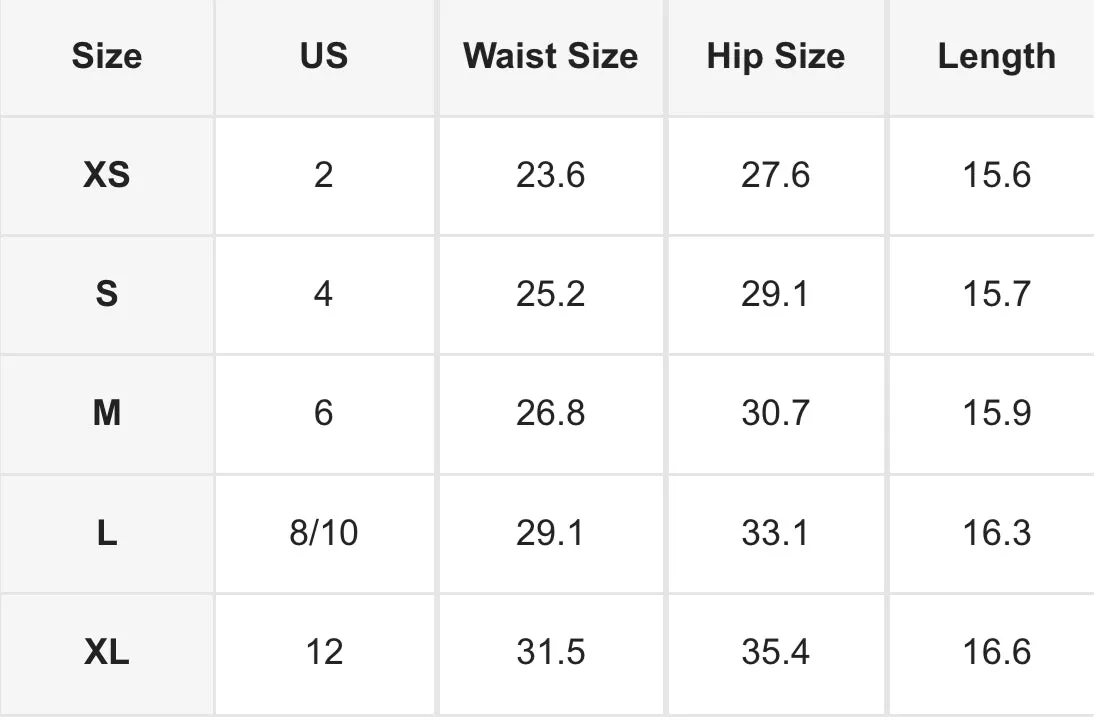Click the Size column header

pyautogui.click(x=107, y=57)
